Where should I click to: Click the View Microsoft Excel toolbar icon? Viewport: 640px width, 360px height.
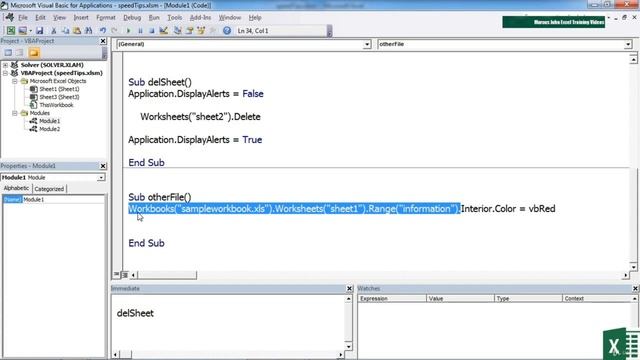(x=11, y=31)
